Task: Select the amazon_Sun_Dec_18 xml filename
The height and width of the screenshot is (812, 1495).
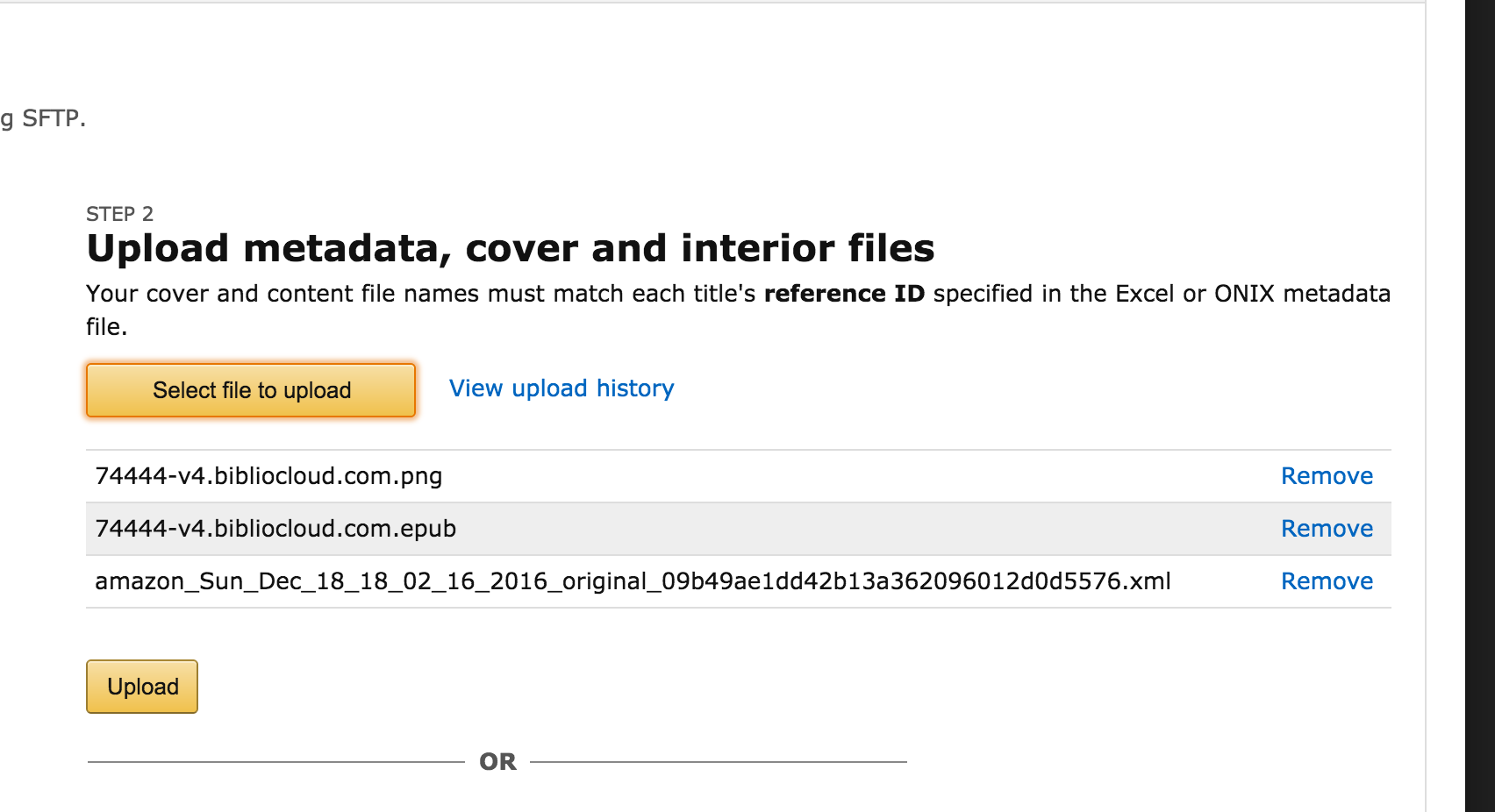Action: 633,581
